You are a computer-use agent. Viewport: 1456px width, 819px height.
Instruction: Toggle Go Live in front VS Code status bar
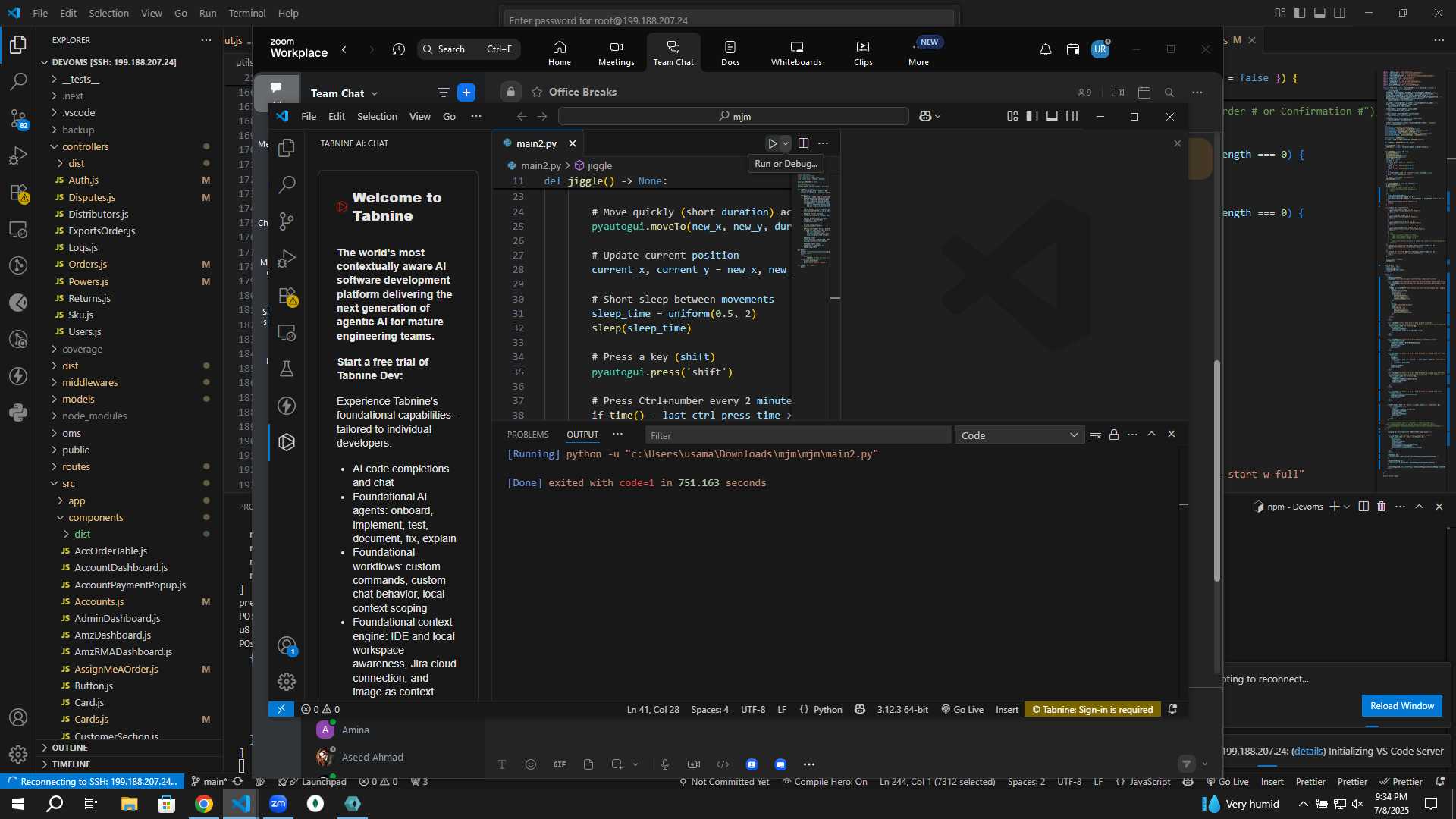click(962, 710)
